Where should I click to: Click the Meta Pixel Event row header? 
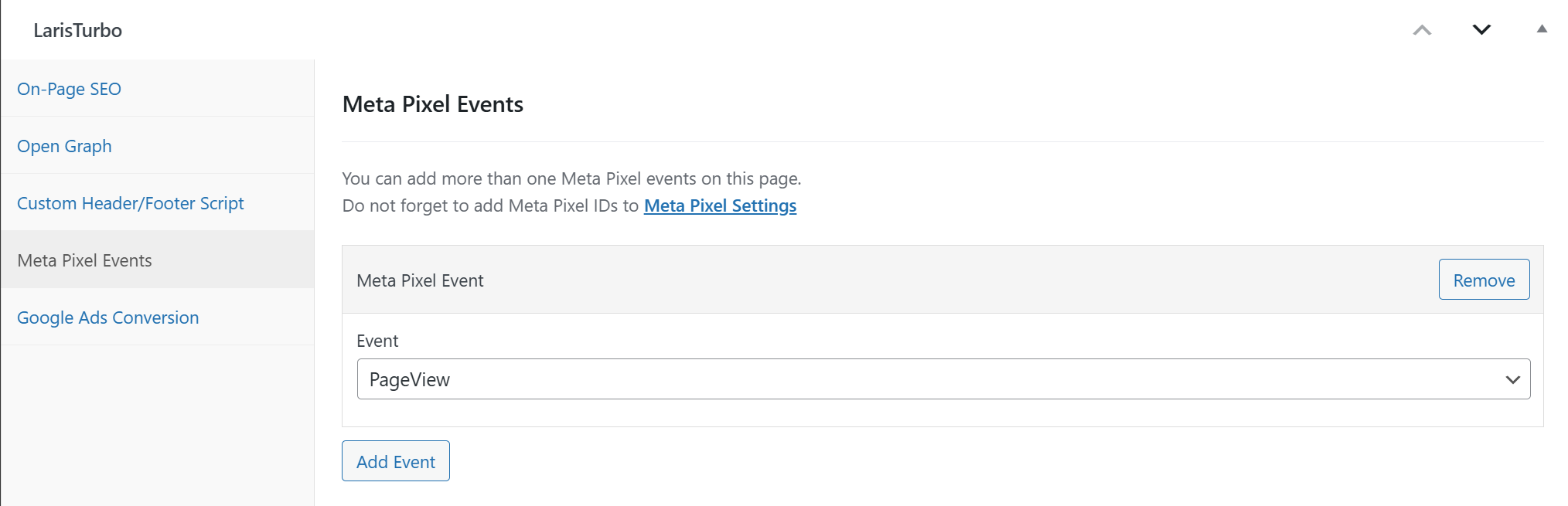click(x=421, y=280)
